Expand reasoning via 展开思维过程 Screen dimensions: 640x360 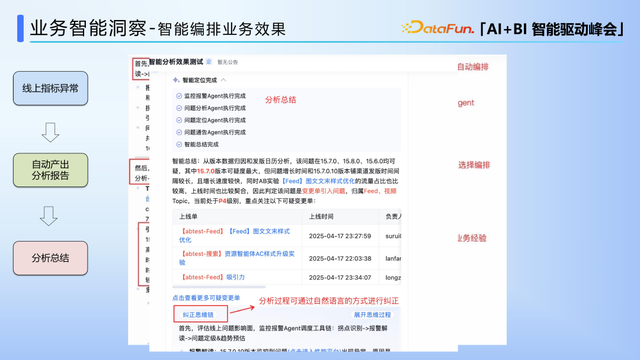[372, 315]
